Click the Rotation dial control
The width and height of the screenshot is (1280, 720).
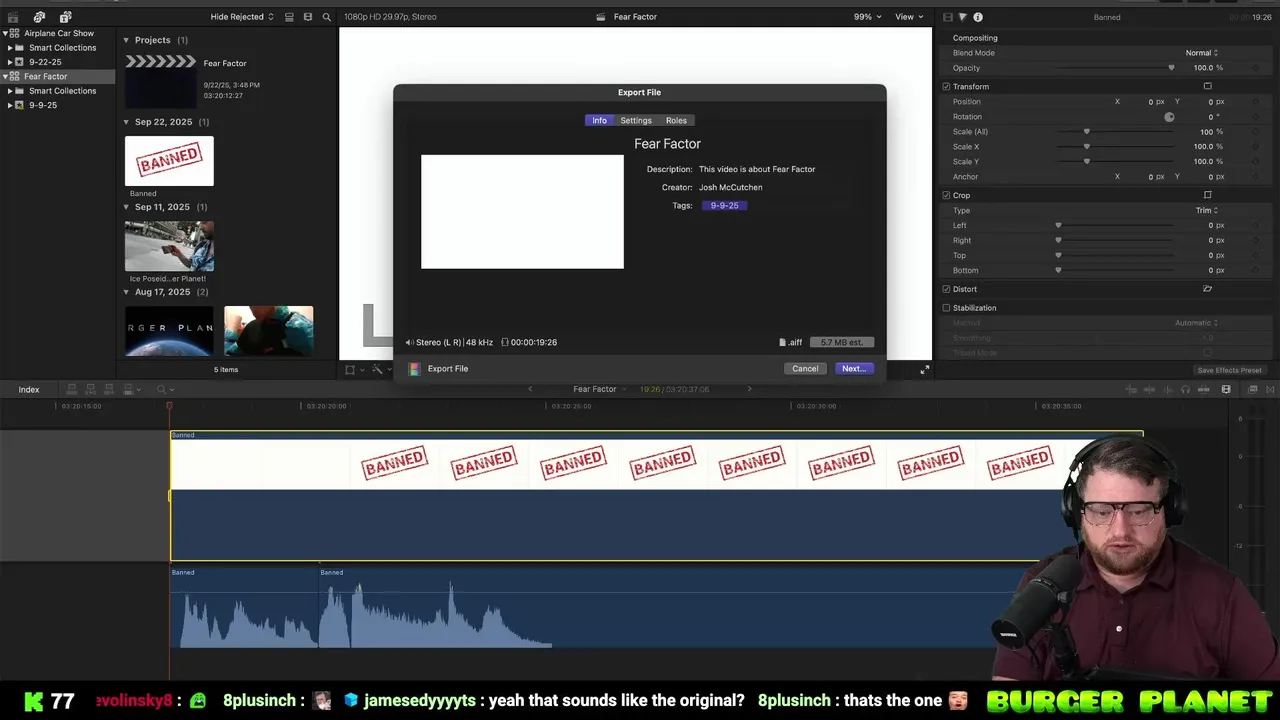[x=1169, y=117]
